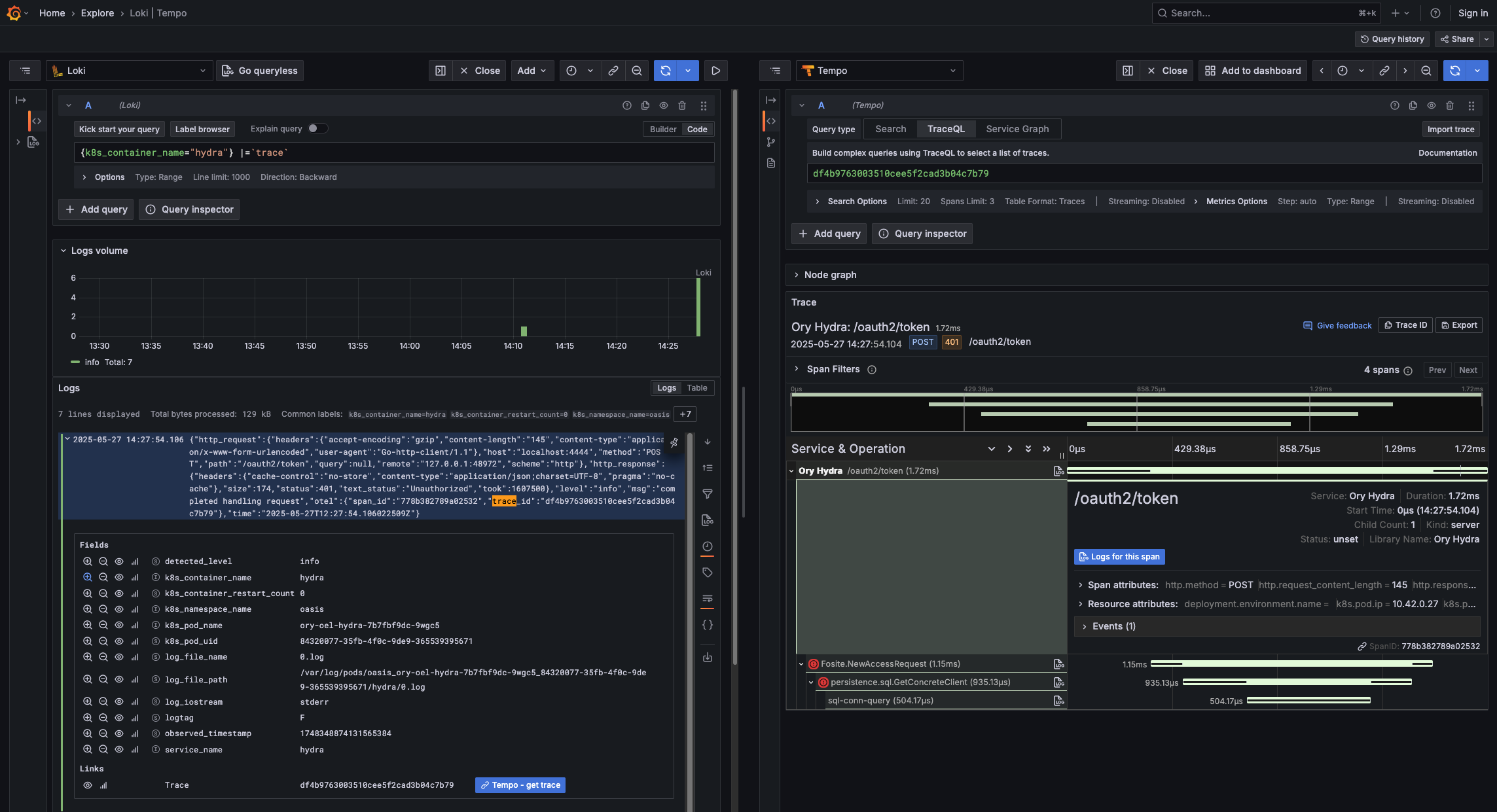The height and width of the screenshot is (812, 1497).
Task: Click the Tempo - get trace link
Action: (520, 785)
